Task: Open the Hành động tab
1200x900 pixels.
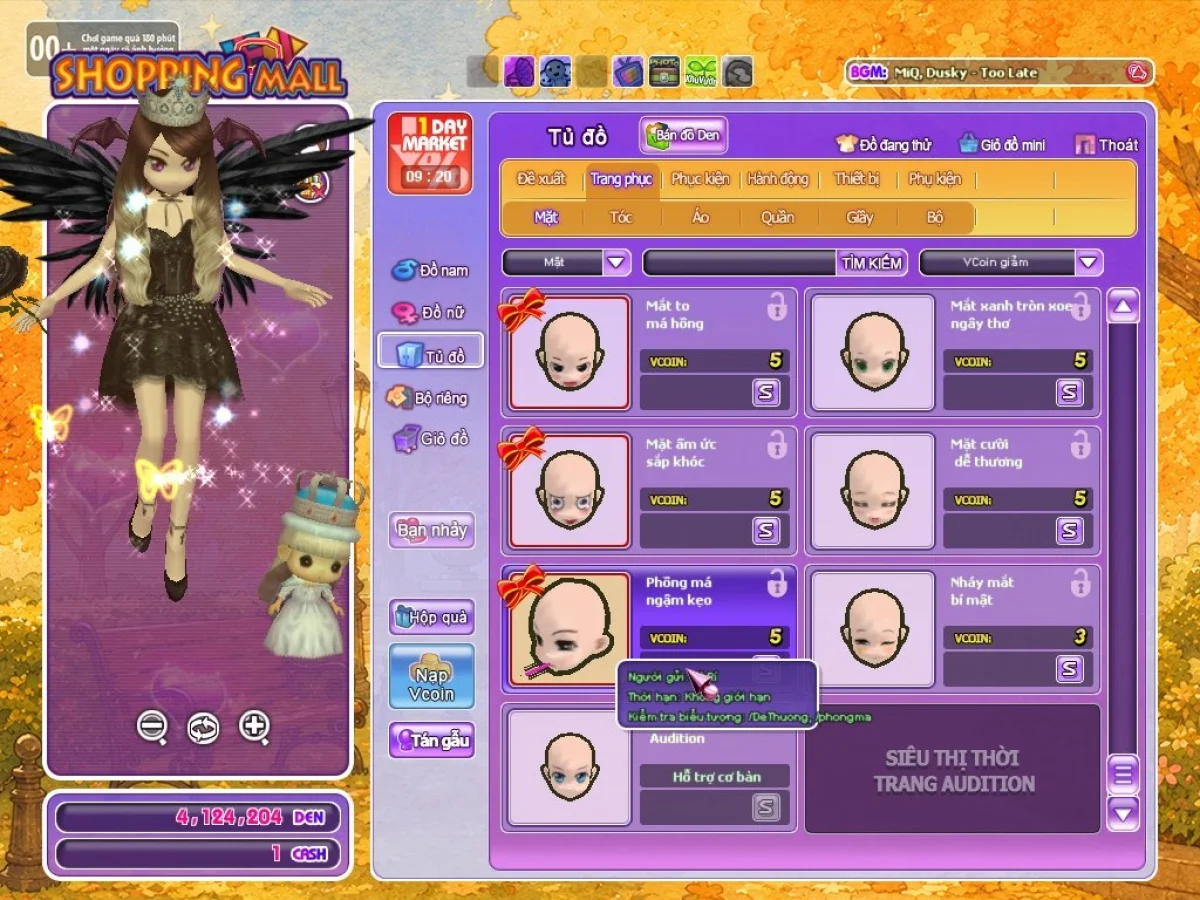Action: coord(778,179)
